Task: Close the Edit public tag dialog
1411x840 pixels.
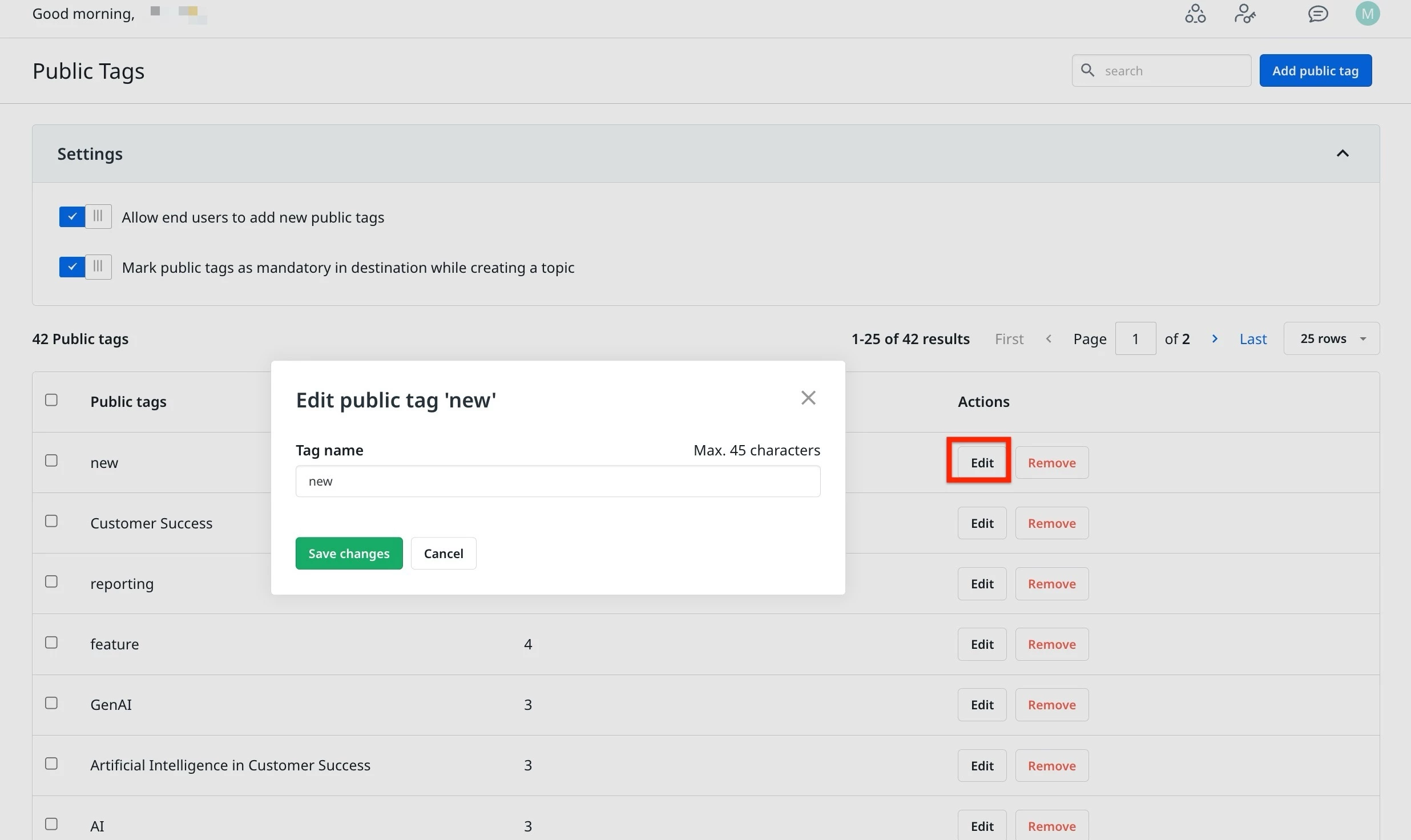Action: tap(808, 398)
